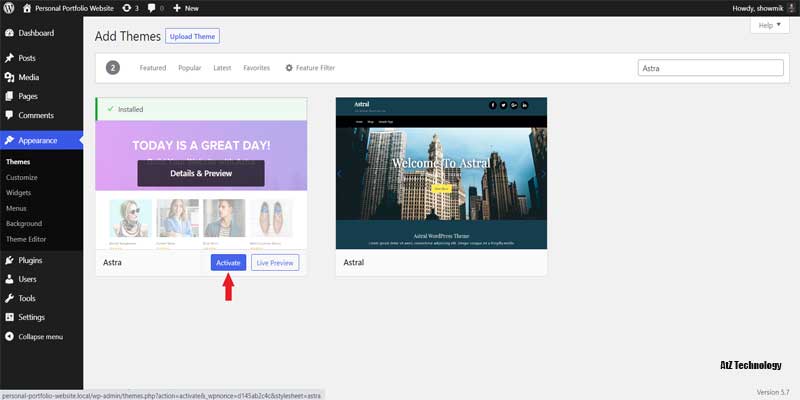This screenshot has width=800, height=400.
Task: Open the Themes submenu item
Action: point(18,162)
